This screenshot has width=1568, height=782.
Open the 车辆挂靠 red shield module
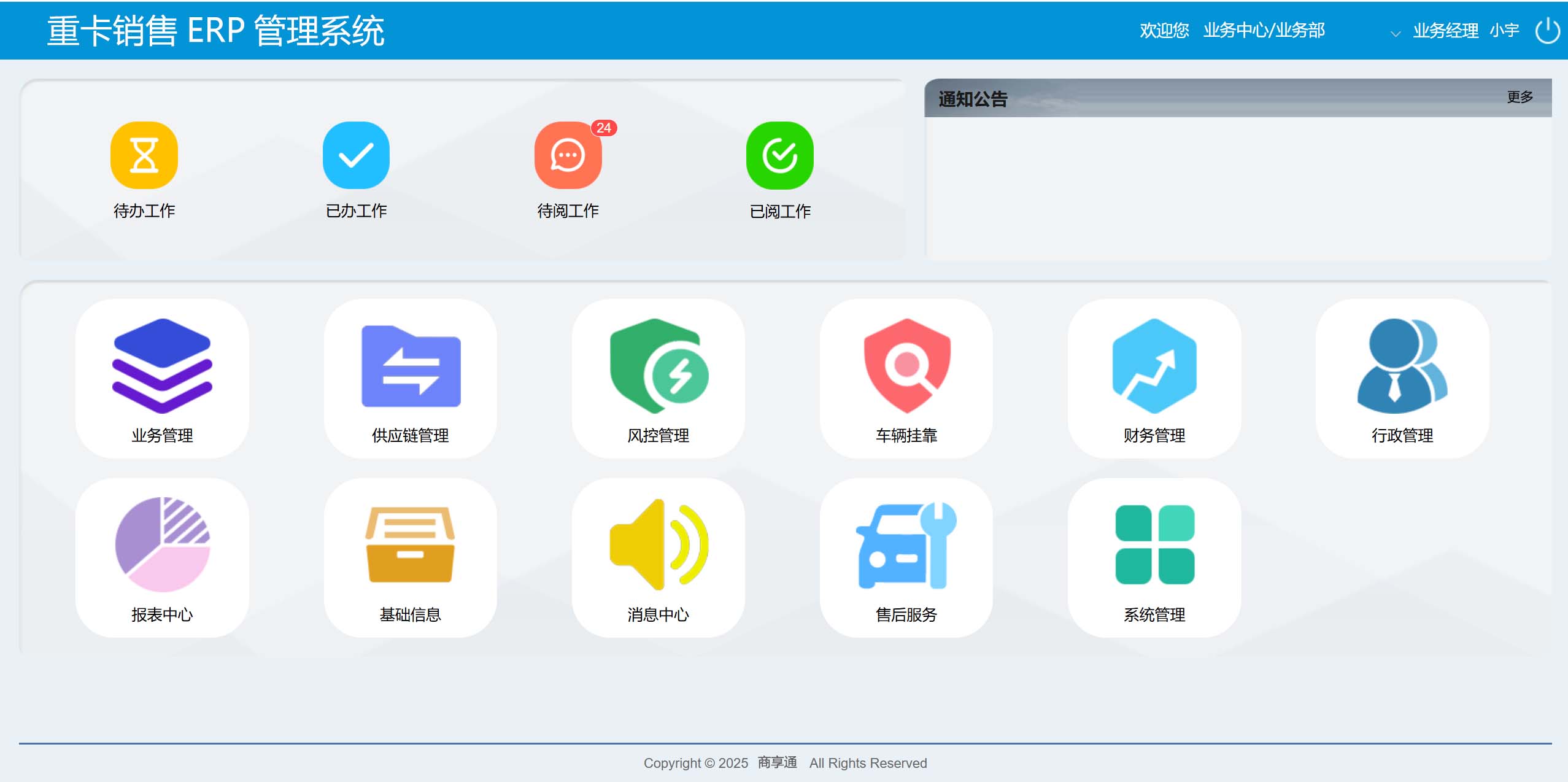(x=906, y=366)
